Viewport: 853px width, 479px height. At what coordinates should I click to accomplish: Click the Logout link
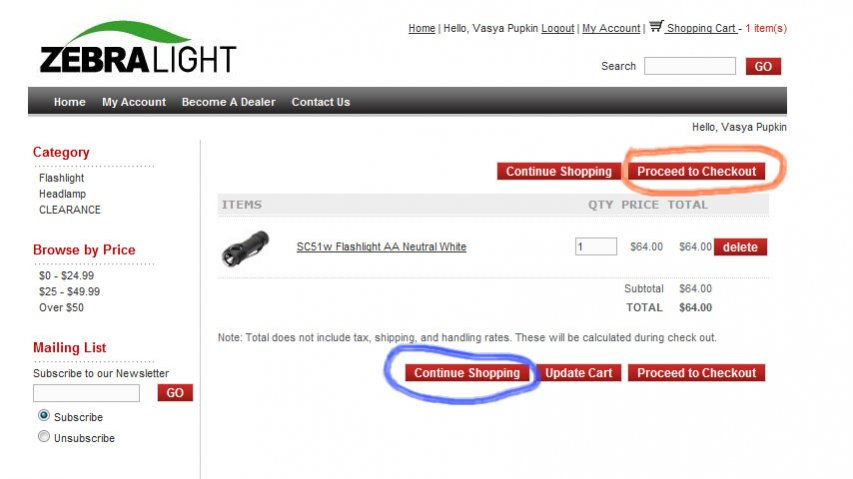558,28
